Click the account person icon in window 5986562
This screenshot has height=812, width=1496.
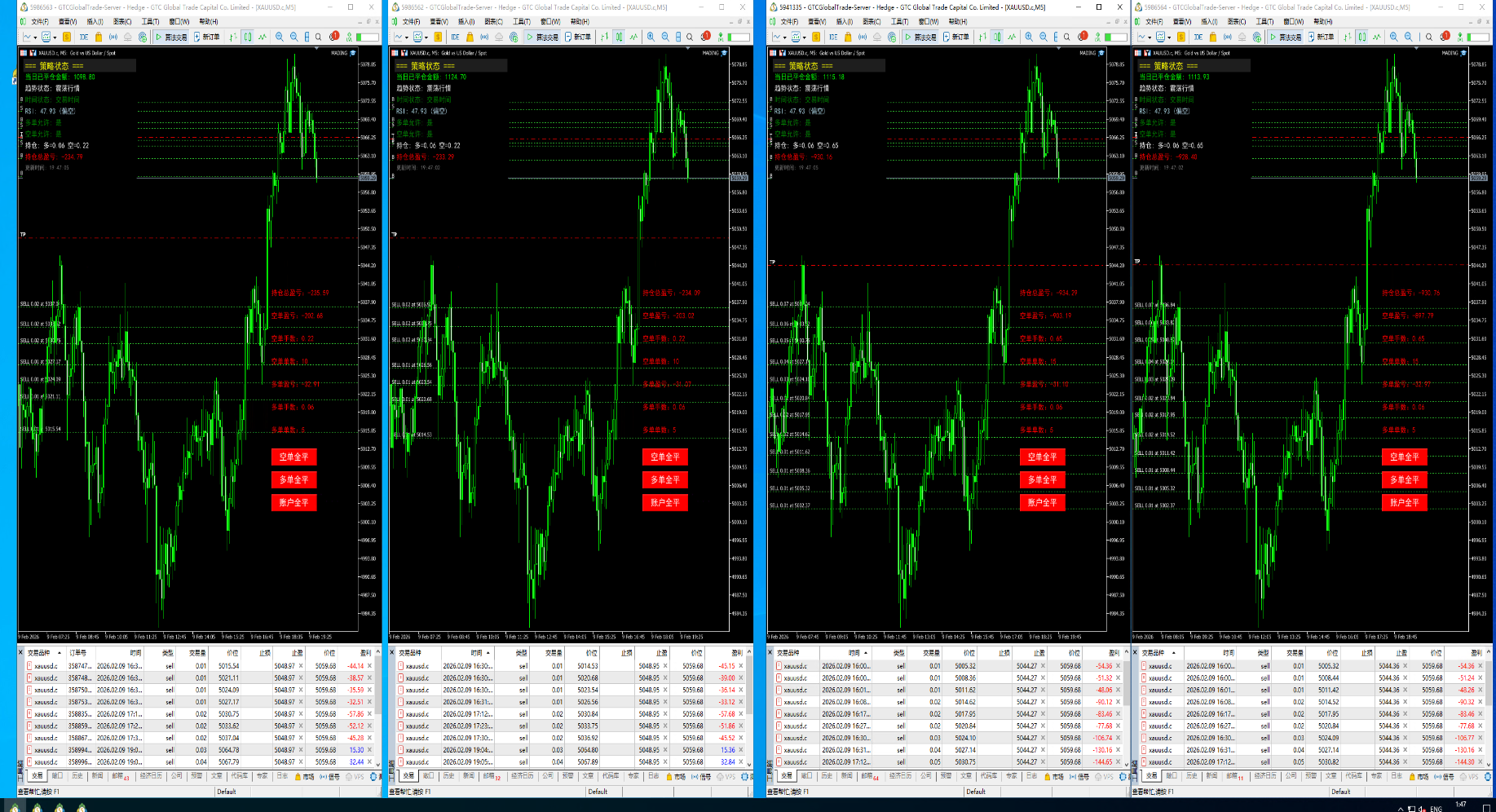[721, 37]
